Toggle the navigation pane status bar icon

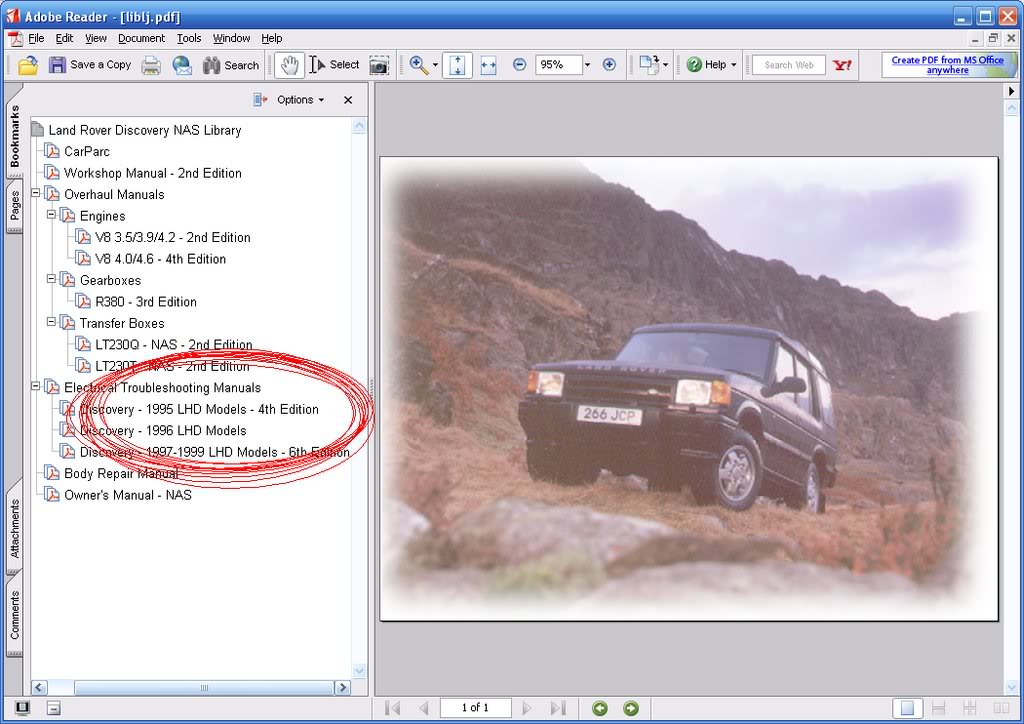[x=54, y=708]
